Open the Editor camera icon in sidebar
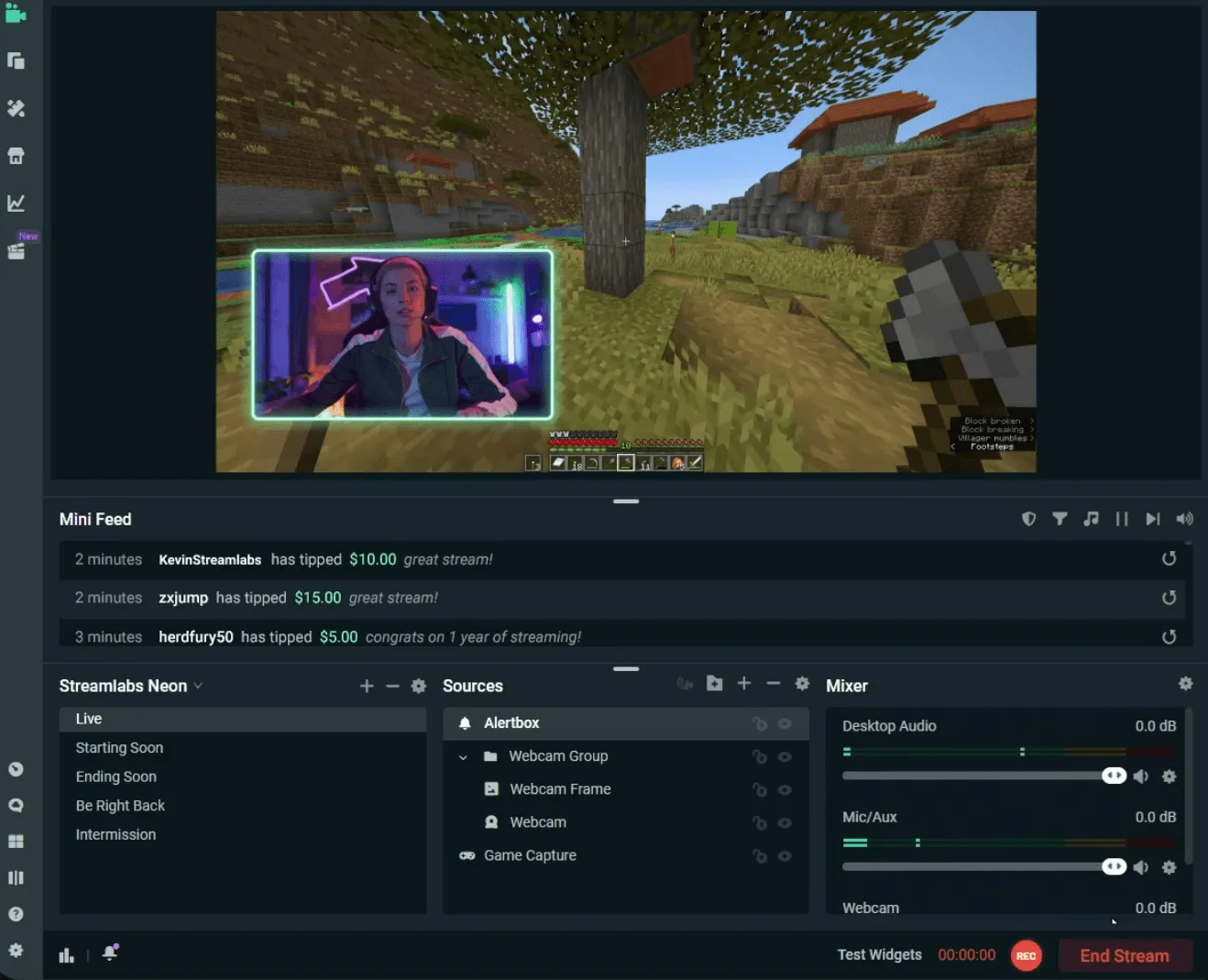The image size is (1208, 980). pos(16,13)
